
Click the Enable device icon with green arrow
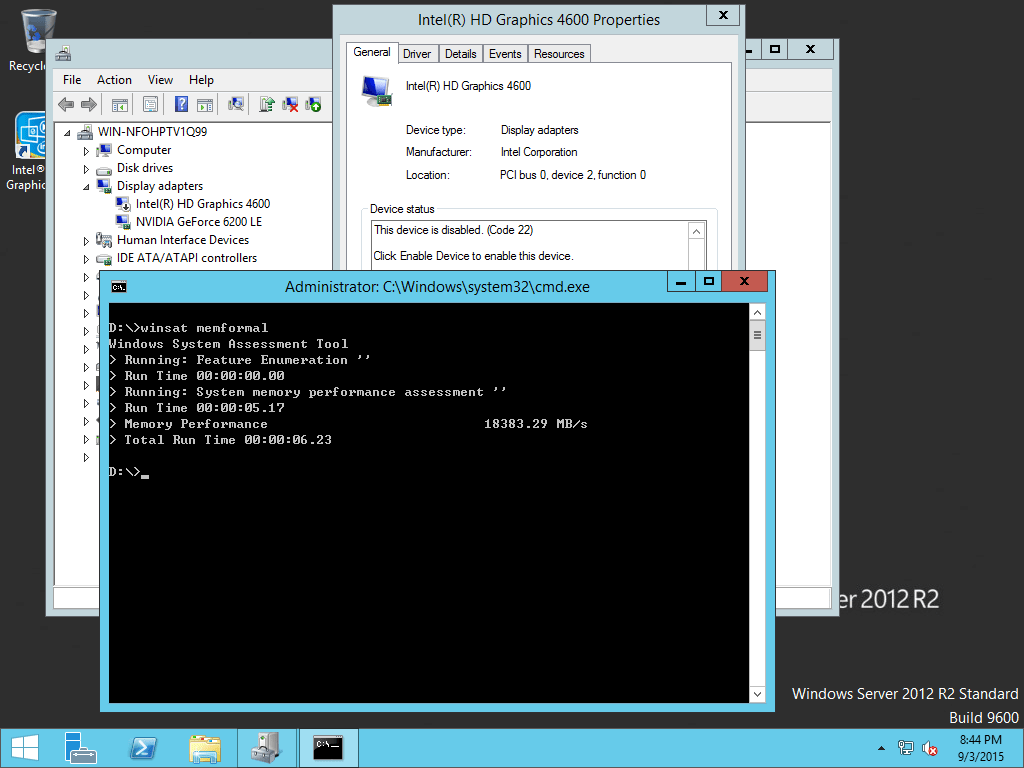[x=313, y=104]
